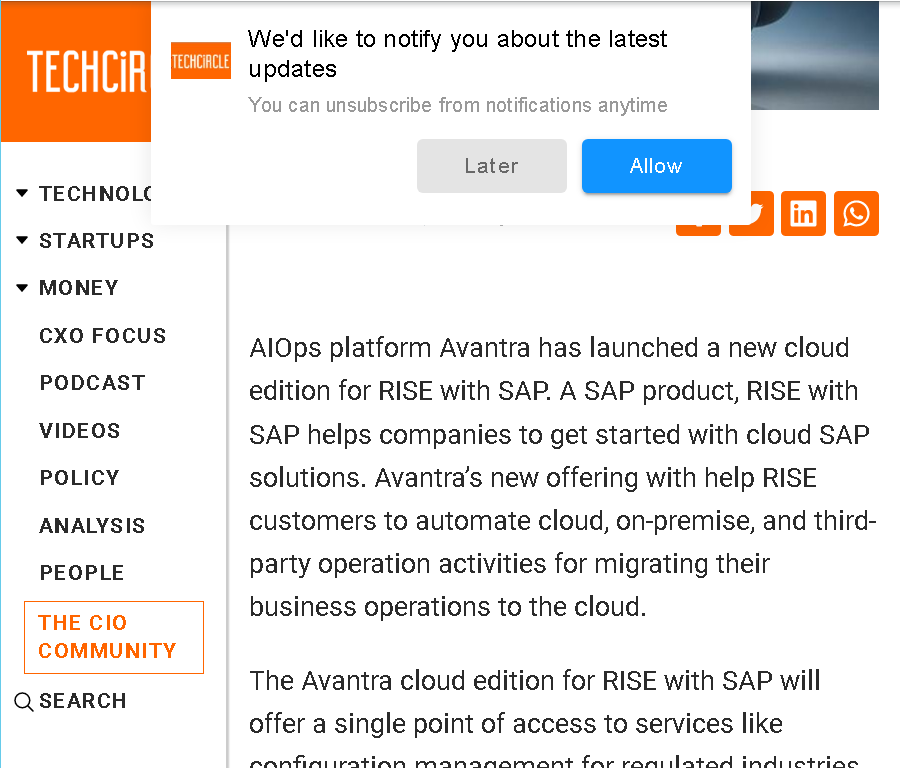Click the Allow notifications button
Viewport: 900px width, 768px height.
coord(657,166)
